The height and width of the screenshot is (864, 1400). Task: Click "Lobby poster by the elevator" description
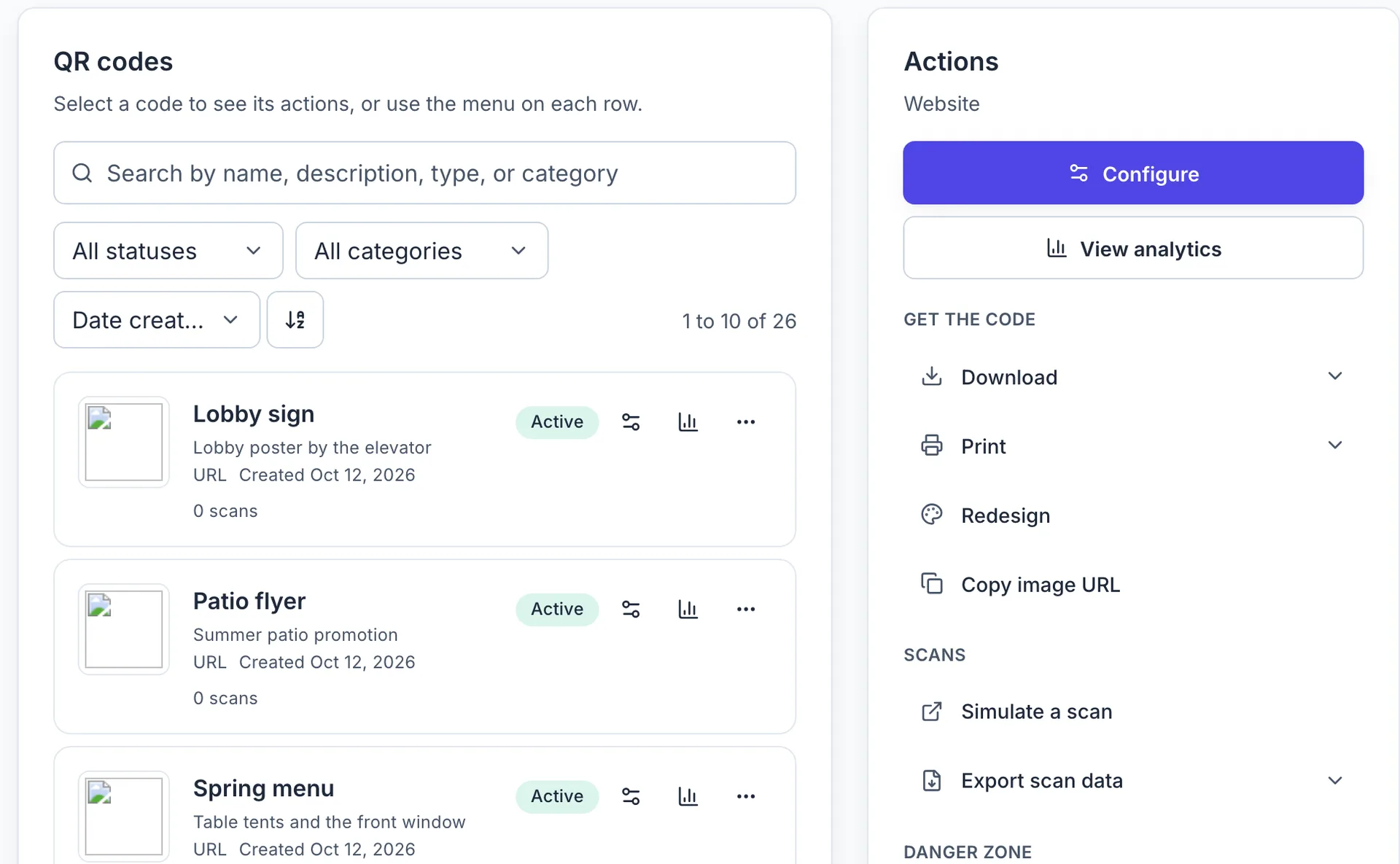click(312, 448)
